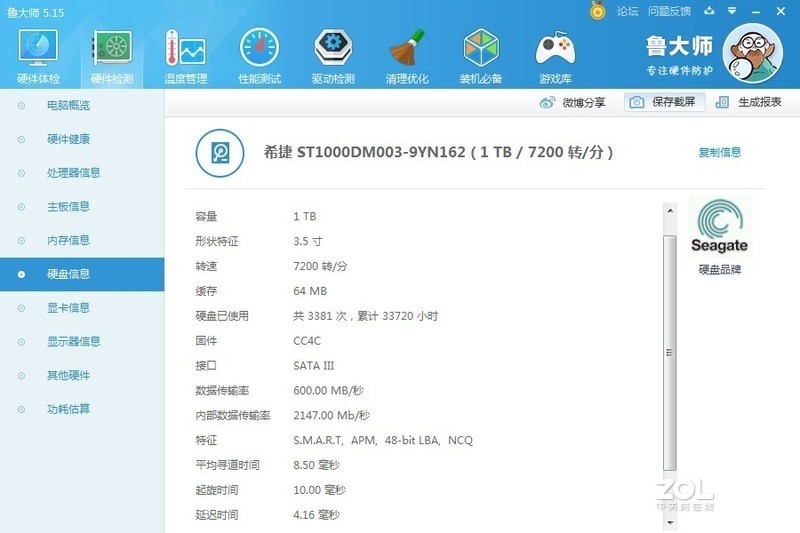Viewport: 800px width, 533px height.
Task: Click scrollbar up arrow in disk details
Action: point(670,210)
